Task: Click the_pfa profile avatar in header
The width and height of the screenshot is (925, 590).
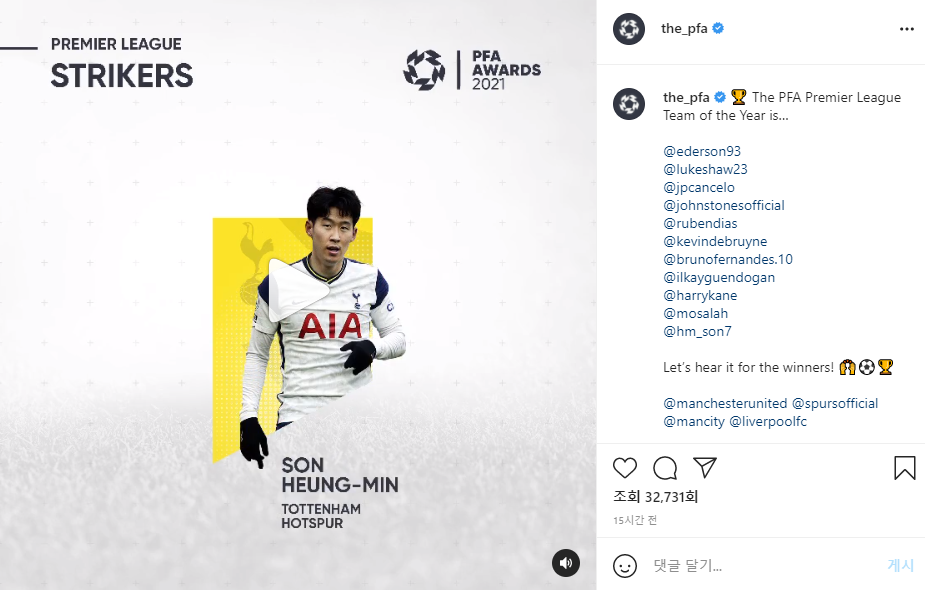Action: (x=629, y=29)
